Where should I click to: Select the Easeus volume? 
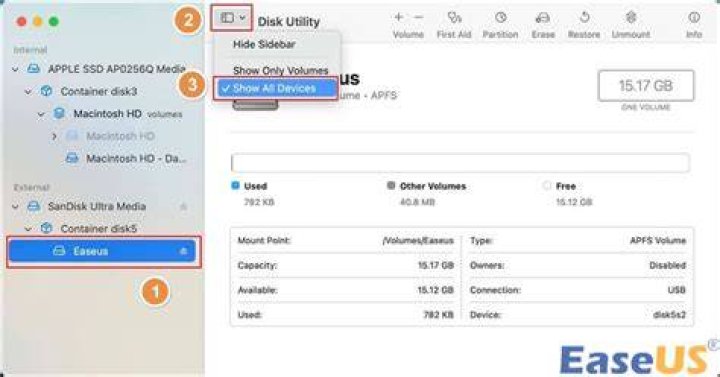102,251
